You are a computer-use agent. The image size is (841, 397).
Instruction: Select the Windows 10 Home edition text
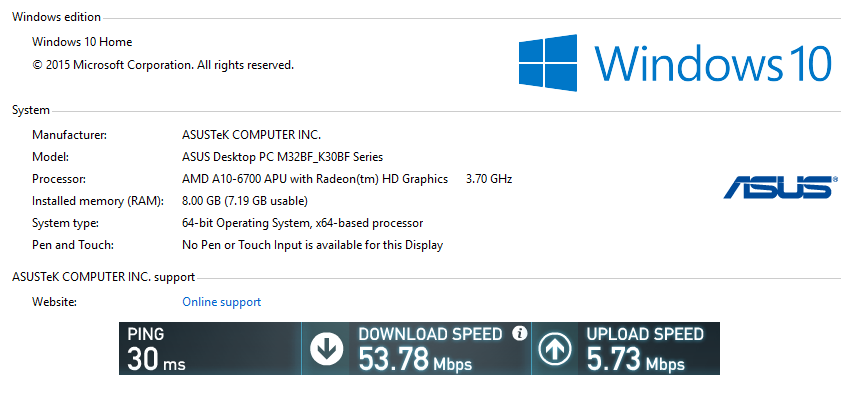(82, 42)
